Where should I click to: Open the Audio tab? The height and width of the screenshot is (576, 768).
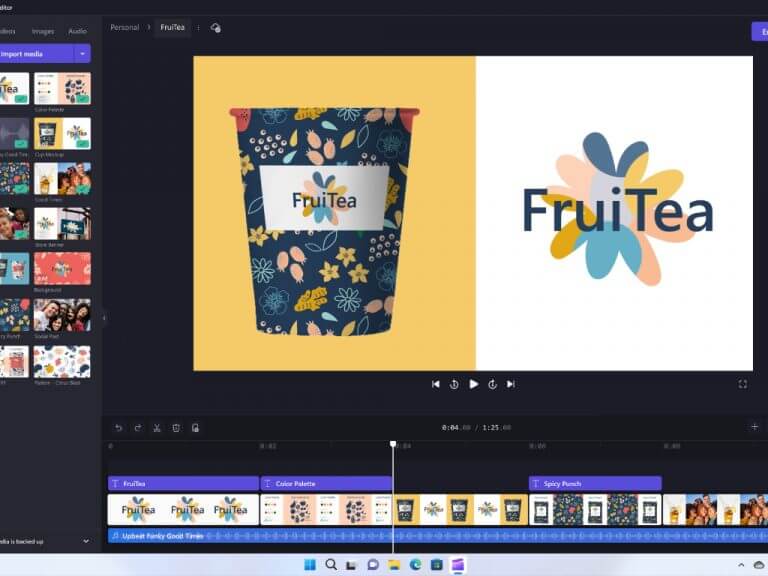77,31
